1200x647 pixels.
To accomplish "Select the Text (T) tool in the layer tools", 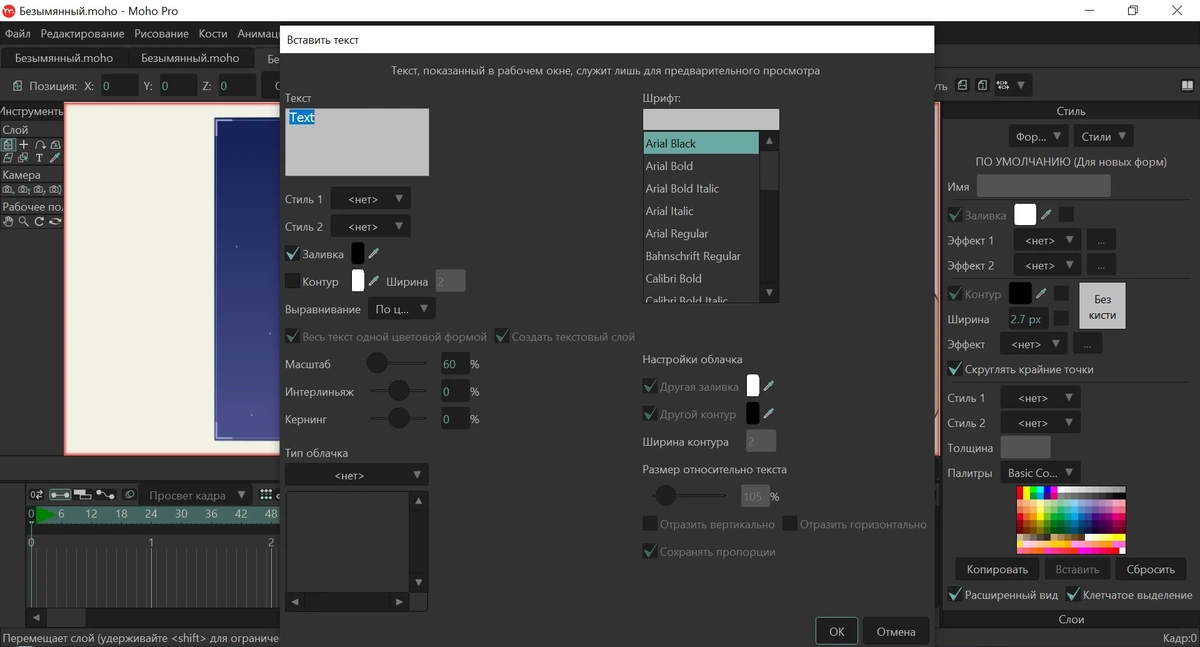I will click(39, 158).
